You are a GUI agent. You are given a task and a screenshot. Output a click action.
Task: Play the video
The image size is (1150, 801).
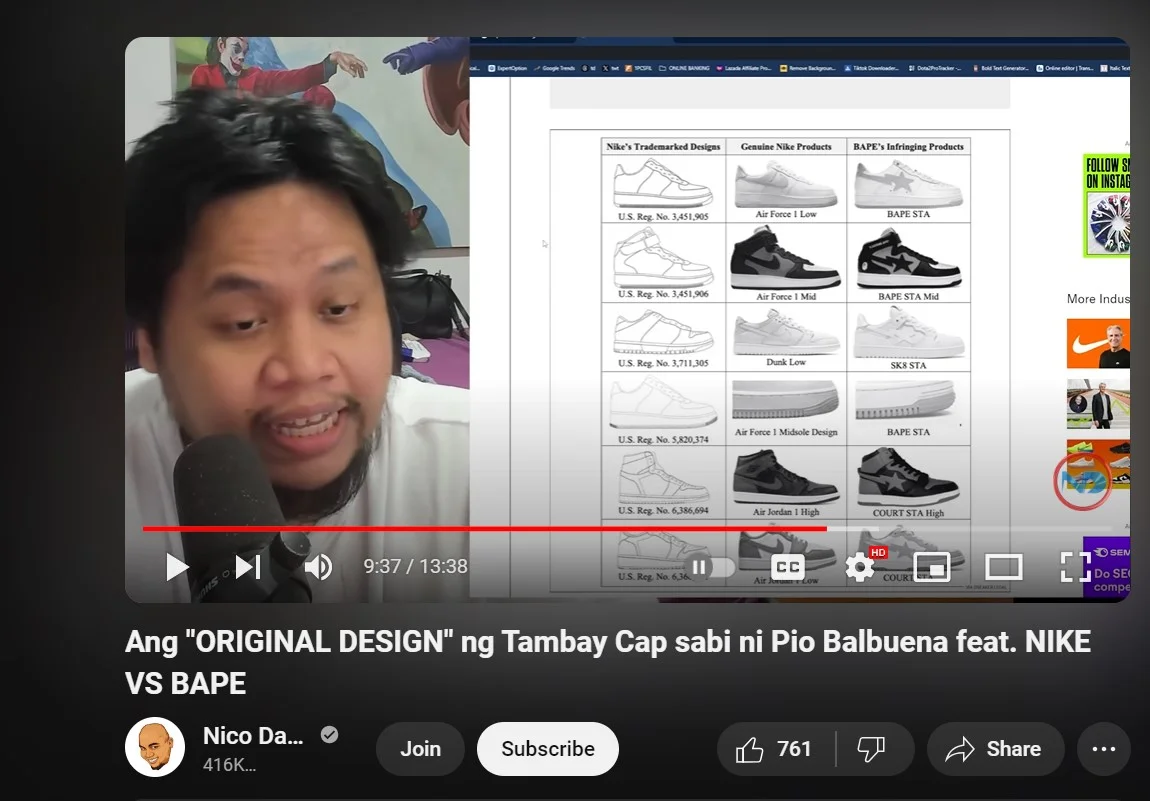click(x=177, y=566)
